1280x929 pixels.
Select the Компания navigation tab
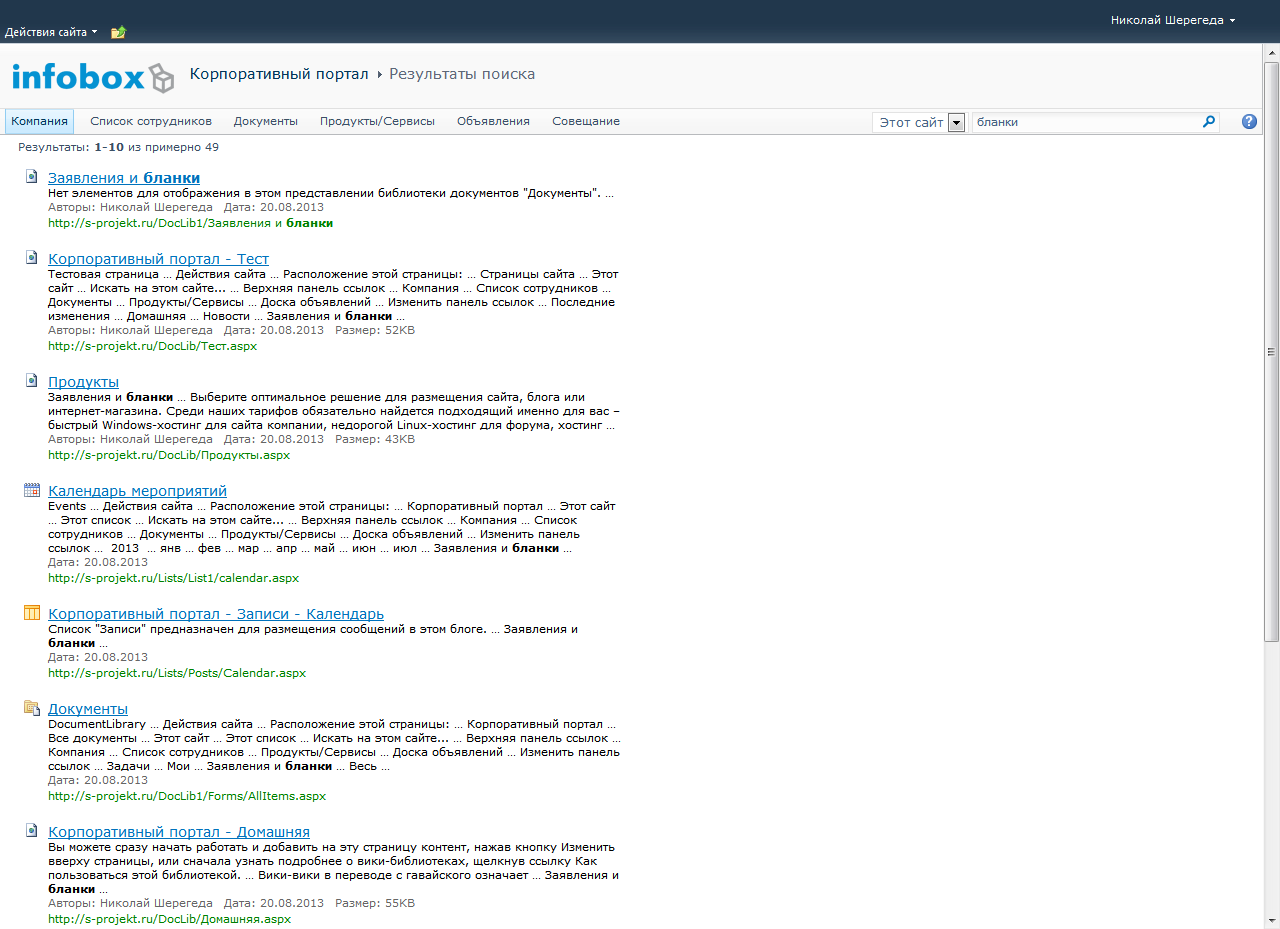click(x=39, y=121)
